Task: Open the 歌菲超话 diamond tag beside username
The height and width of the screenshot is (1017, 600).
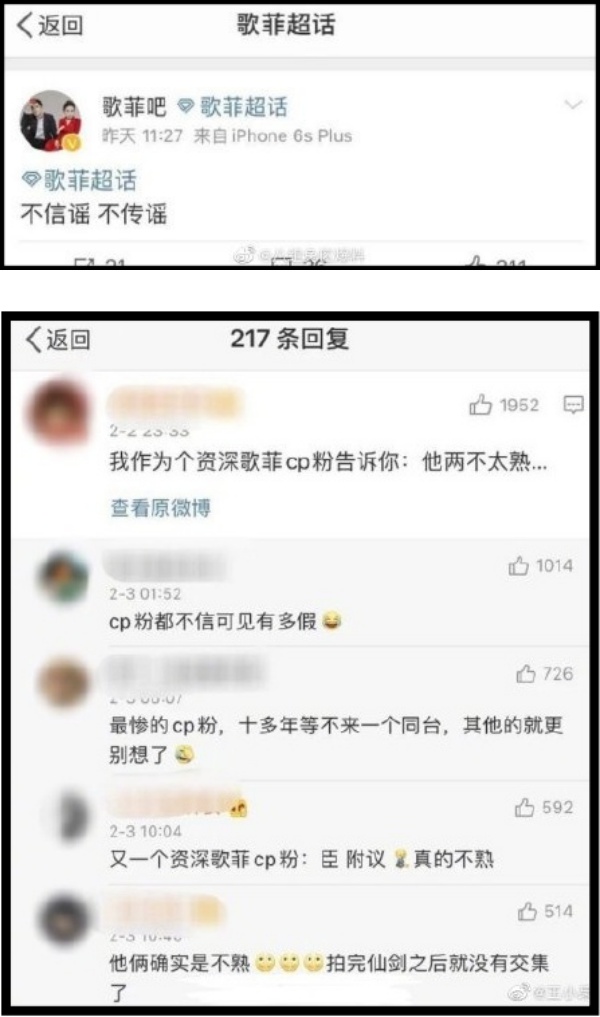Action: pos(233,107)
